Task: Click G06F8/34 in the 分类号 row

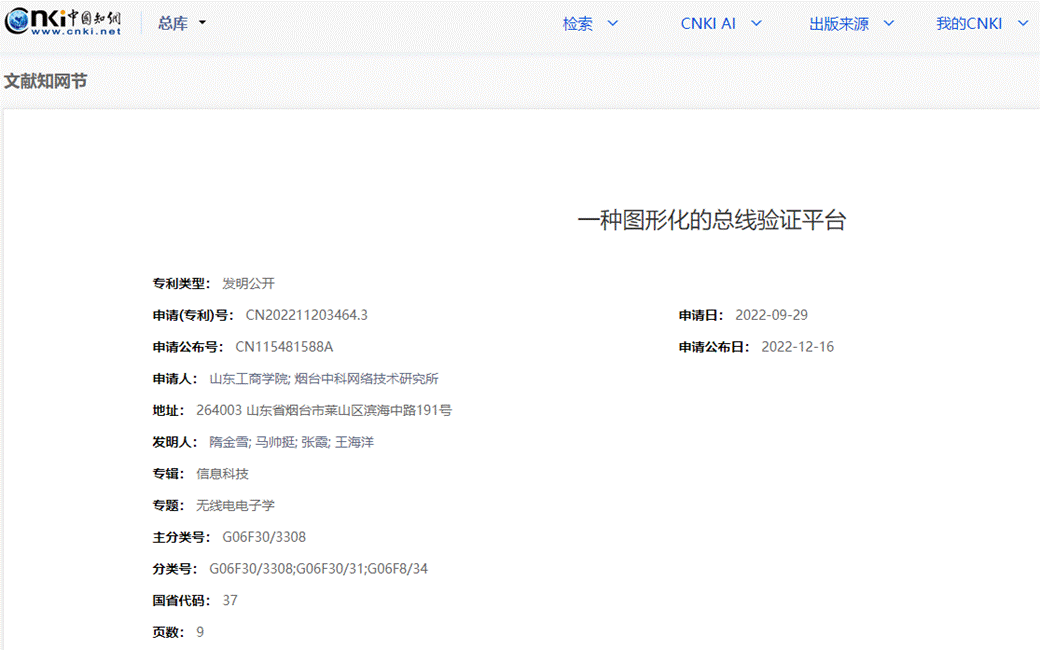Action: click(398, 569)
